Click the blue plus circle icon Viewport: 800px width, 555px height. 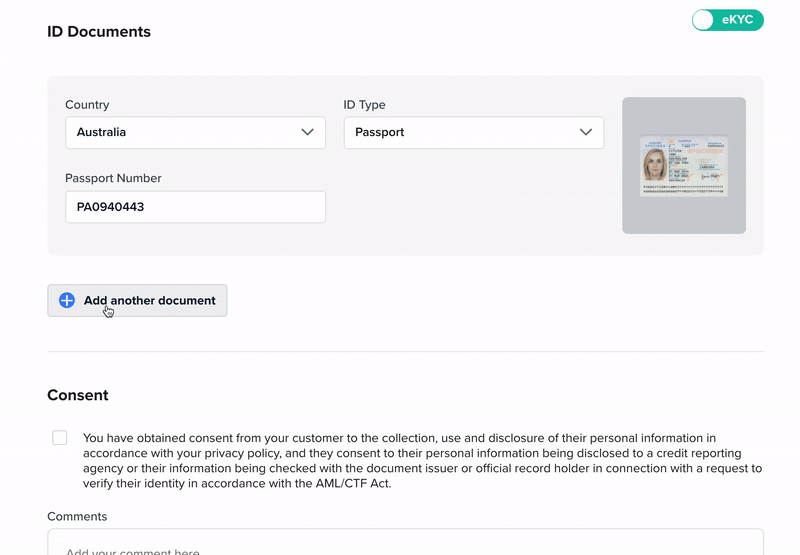tap(67, 300)
